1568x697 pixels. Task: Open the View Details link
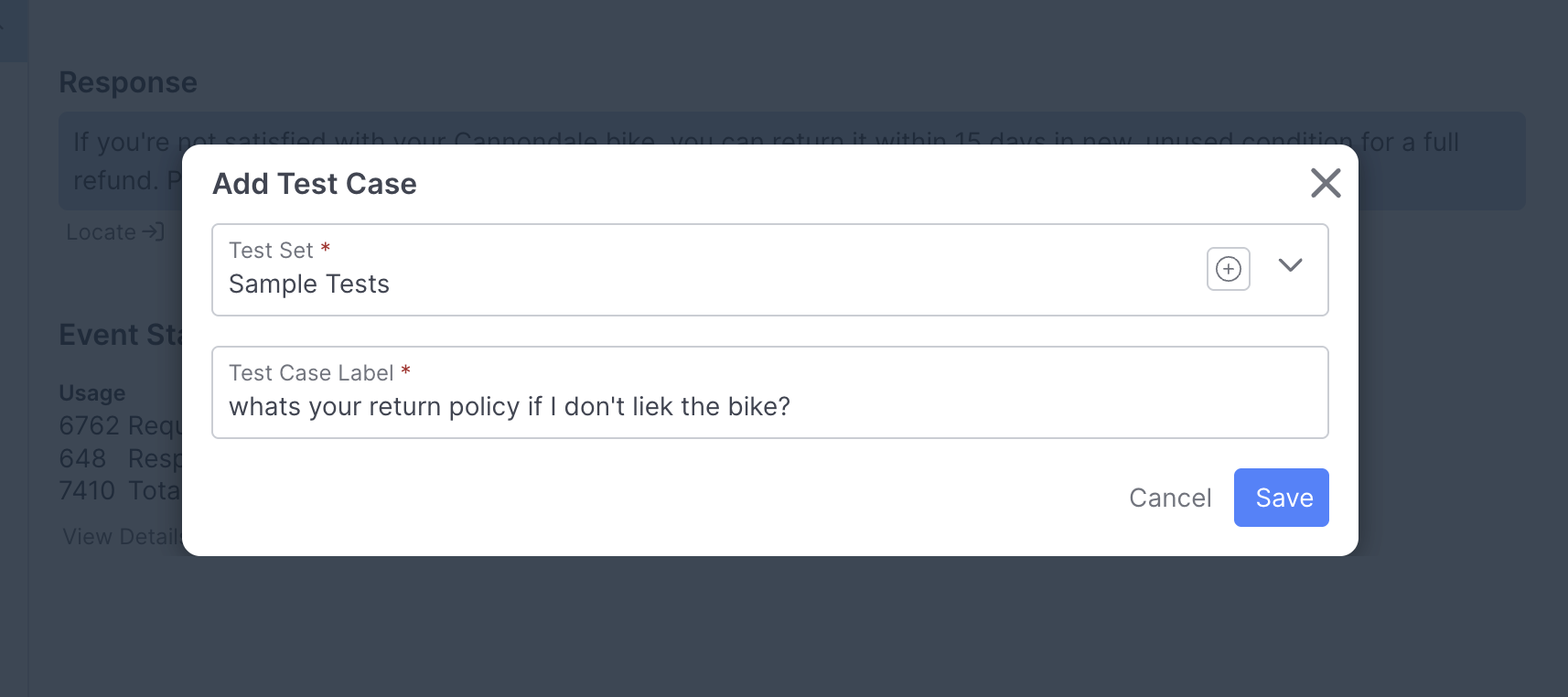coord(119,537)
